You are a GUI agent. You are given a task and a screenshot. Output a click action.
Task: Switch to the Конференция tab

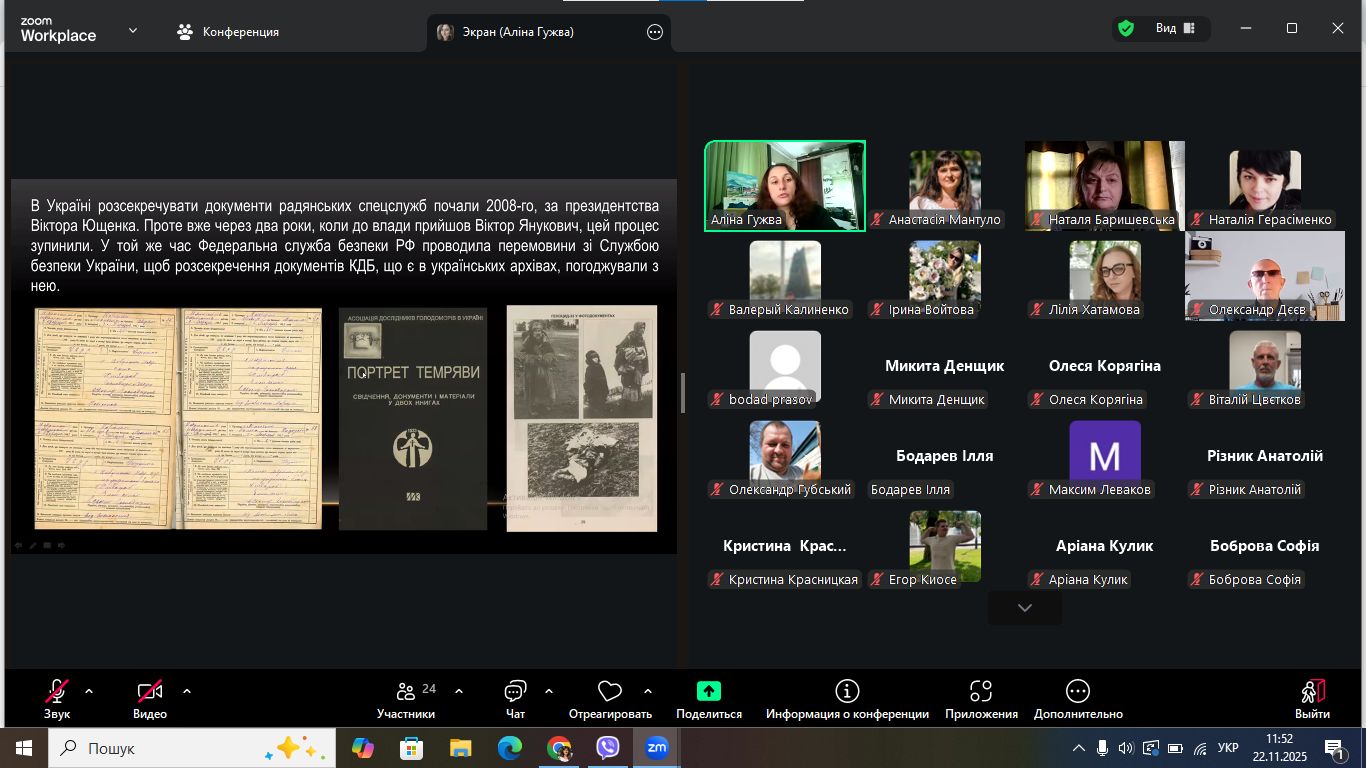[228, 32]
